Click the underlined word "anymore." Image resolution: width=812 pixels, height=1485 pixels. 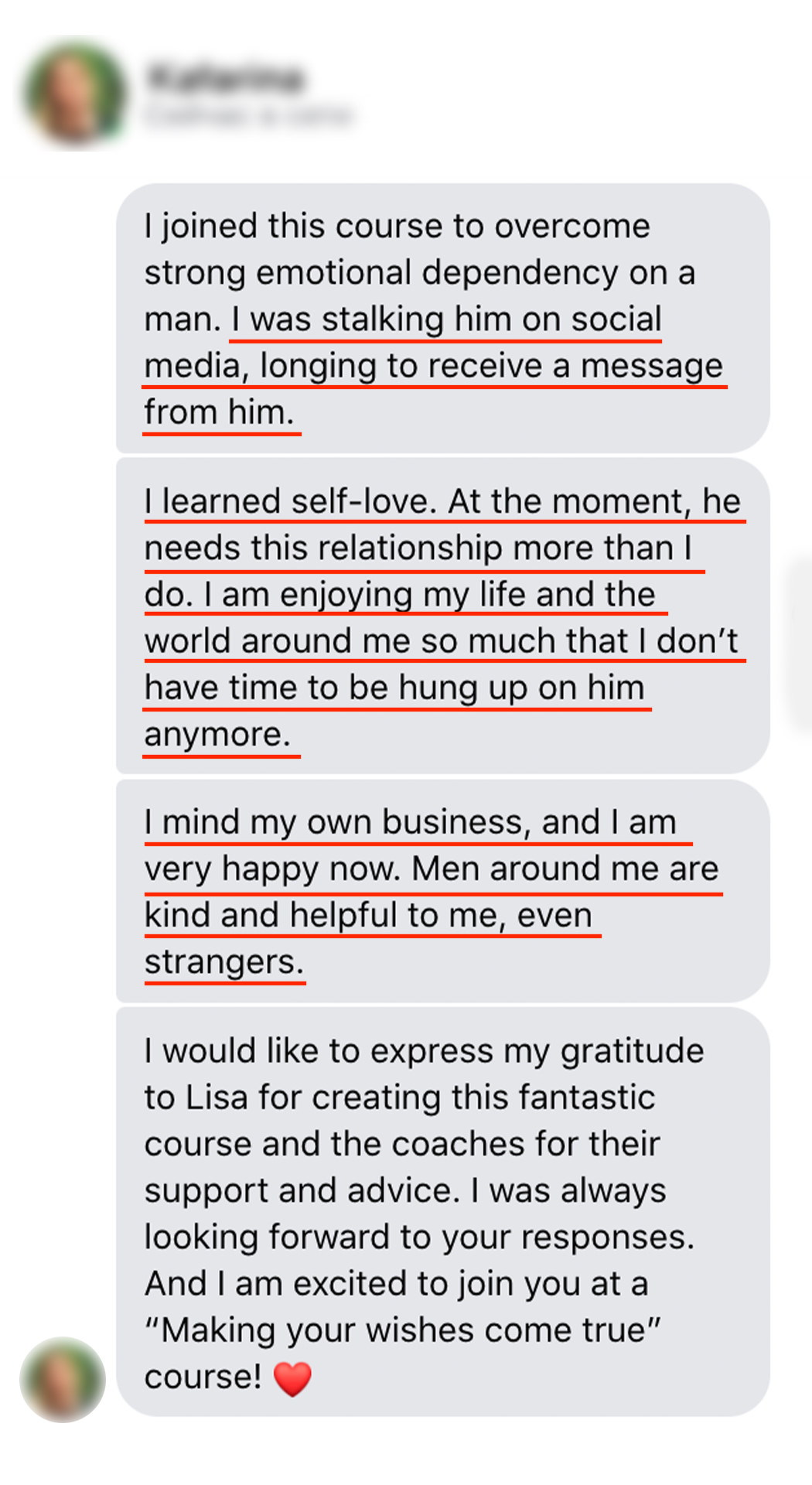pyautogui.click(x=217, y=734)
